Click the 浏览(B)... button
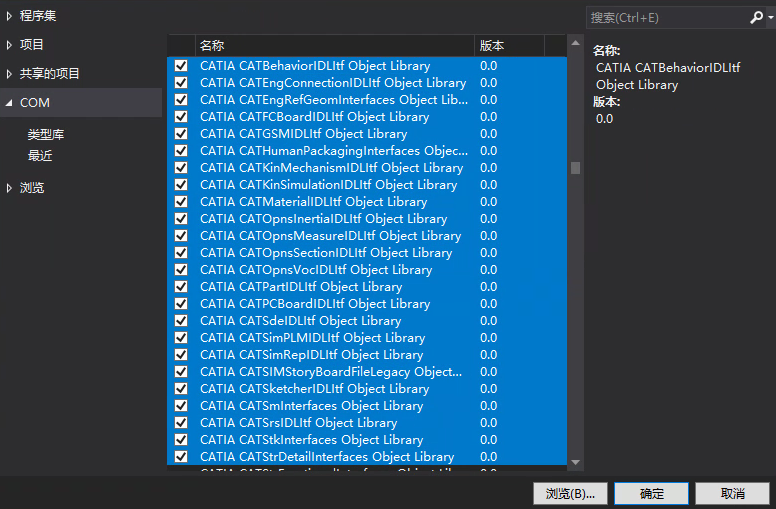This screenshot has height=509, width=776. 570,494
